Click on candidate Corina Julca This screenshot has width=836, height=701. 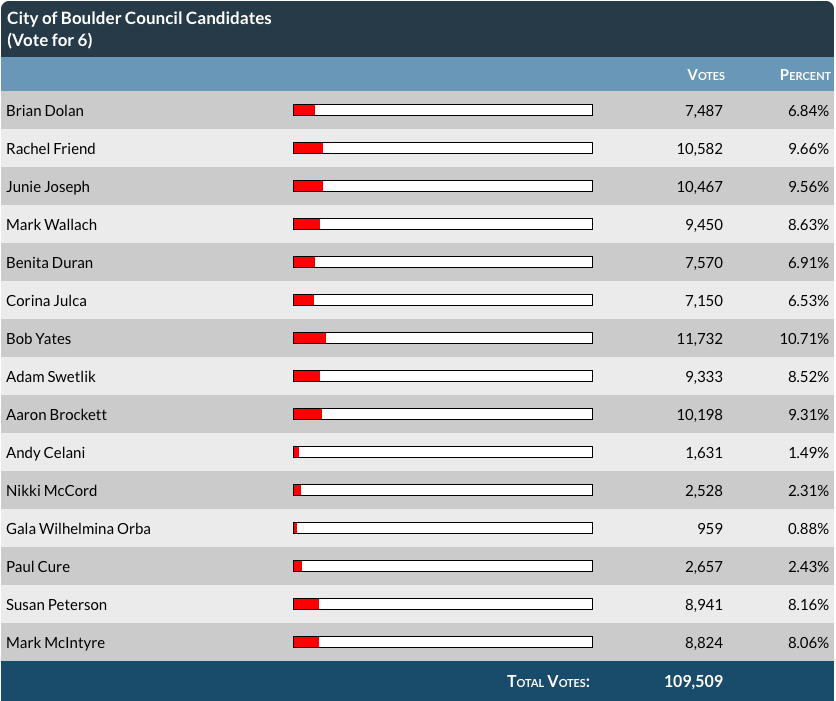[47, 301]
